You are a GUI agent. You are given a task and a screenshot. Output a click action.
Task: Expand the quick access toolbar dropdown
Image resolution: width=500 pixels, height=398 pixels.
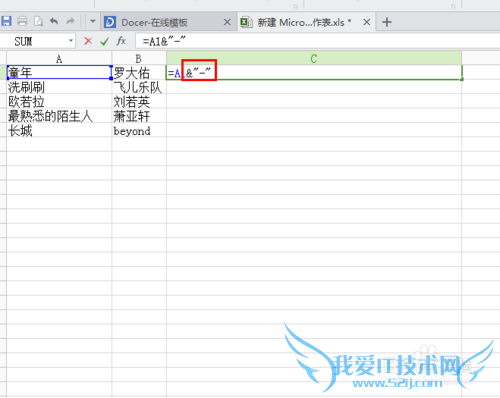[x=93, y=21]
